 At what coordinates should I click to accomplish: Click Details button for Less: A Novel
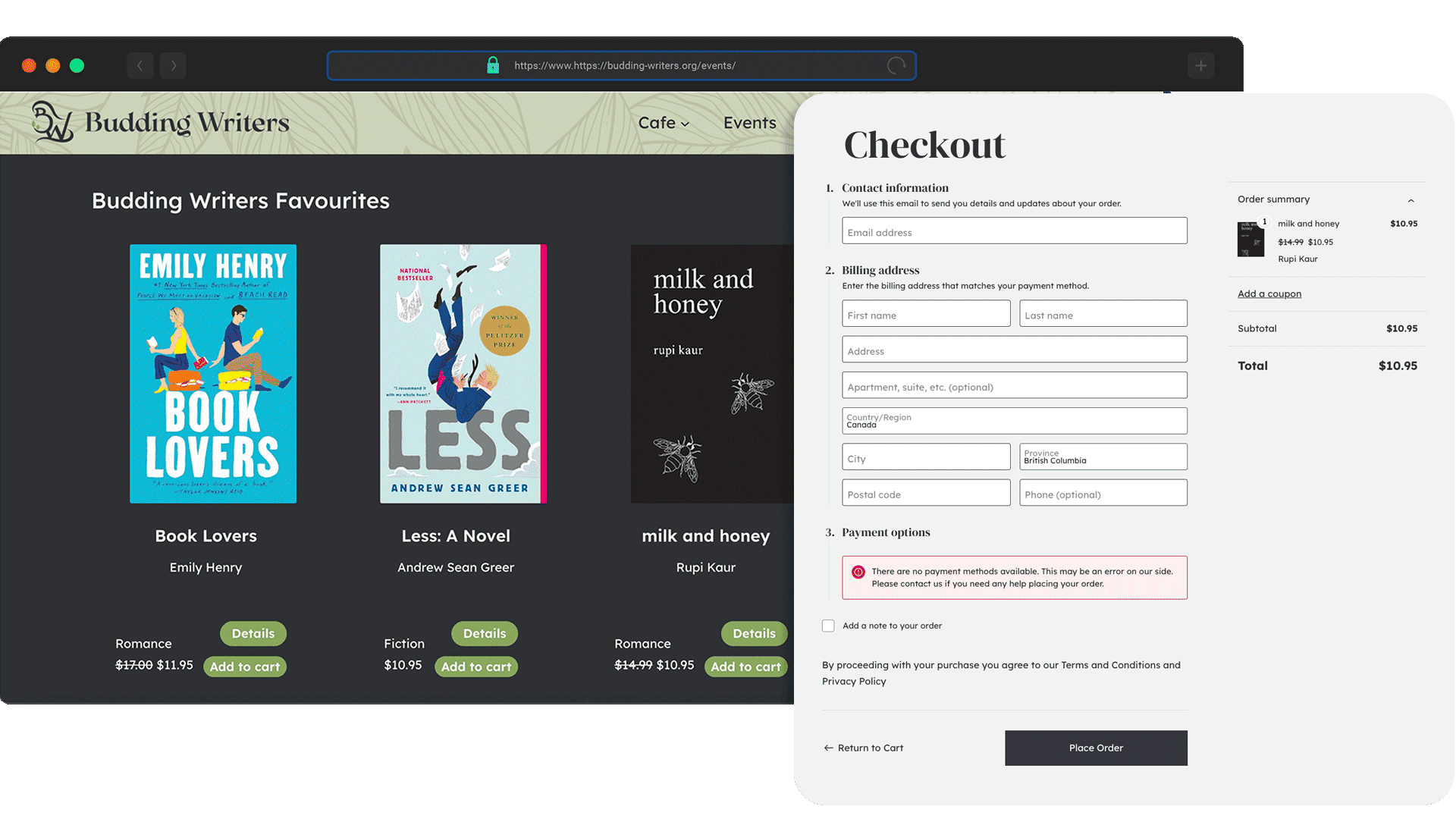point(485,634)
